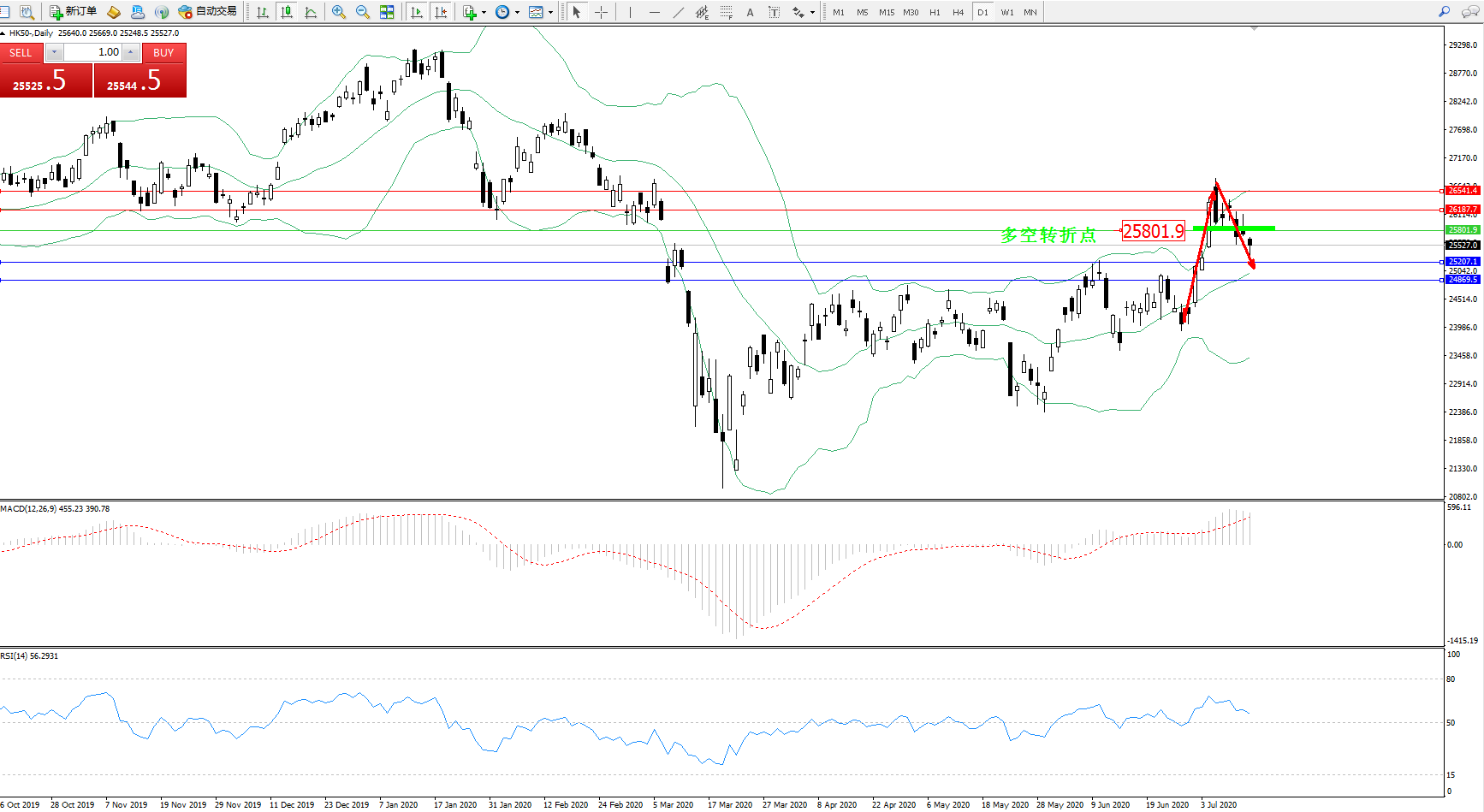
Task: Switch to the H4 timeframe
Action: coord(958,12)
